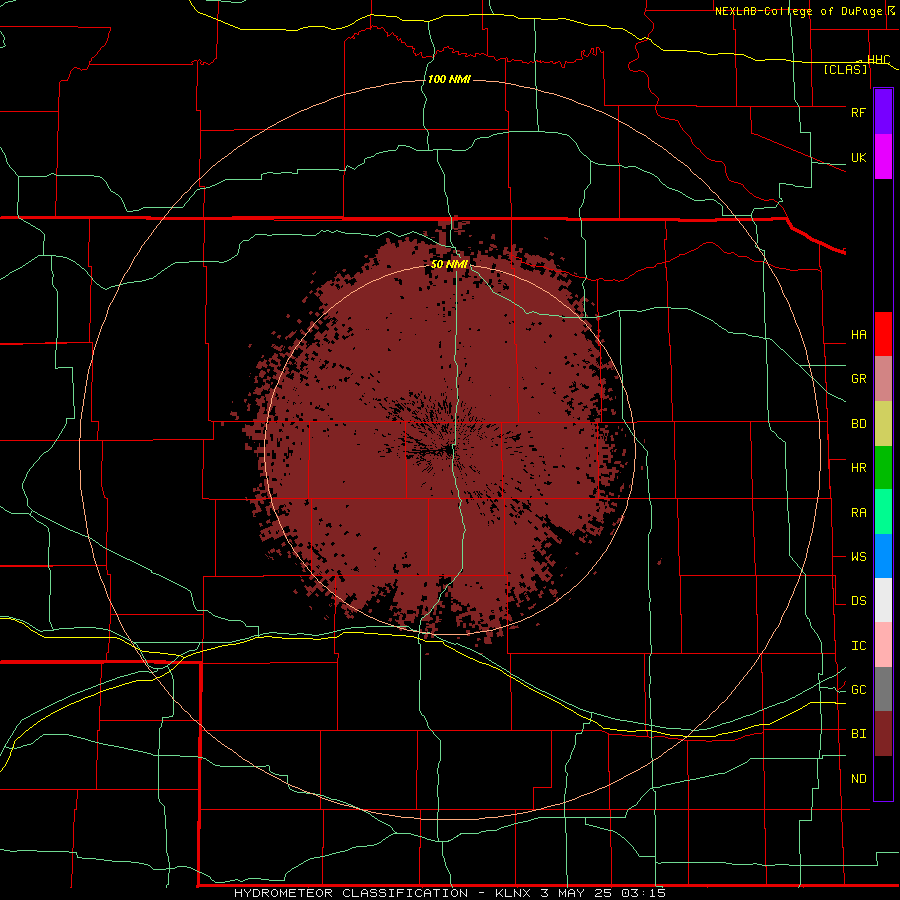This screenshot has width=900, height=900.
Task: Choose the WS blue legend swatch
Action: point(883,556)
